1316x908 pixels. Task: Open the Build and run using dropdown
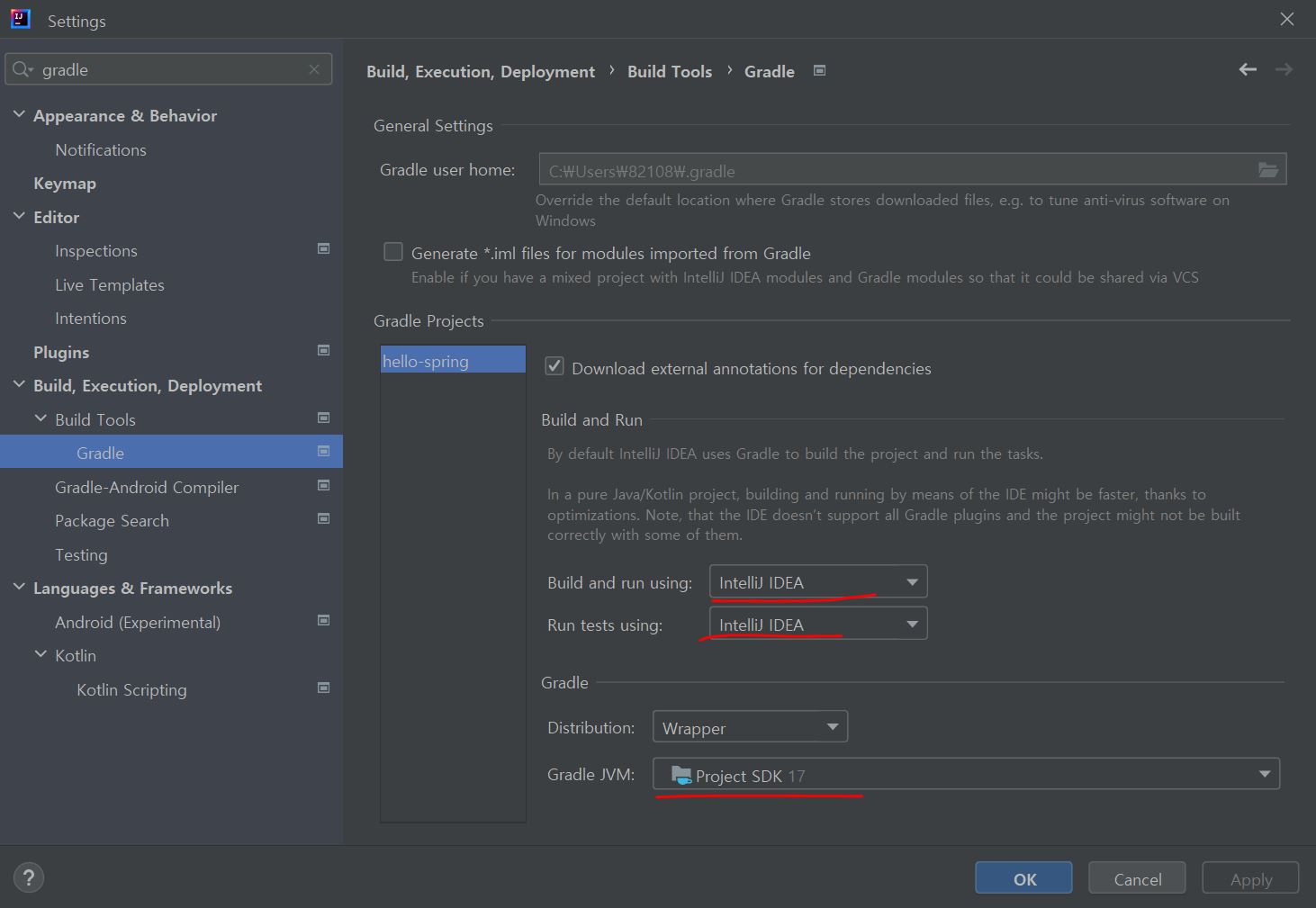pyautogui.click(x=818, y=582)
